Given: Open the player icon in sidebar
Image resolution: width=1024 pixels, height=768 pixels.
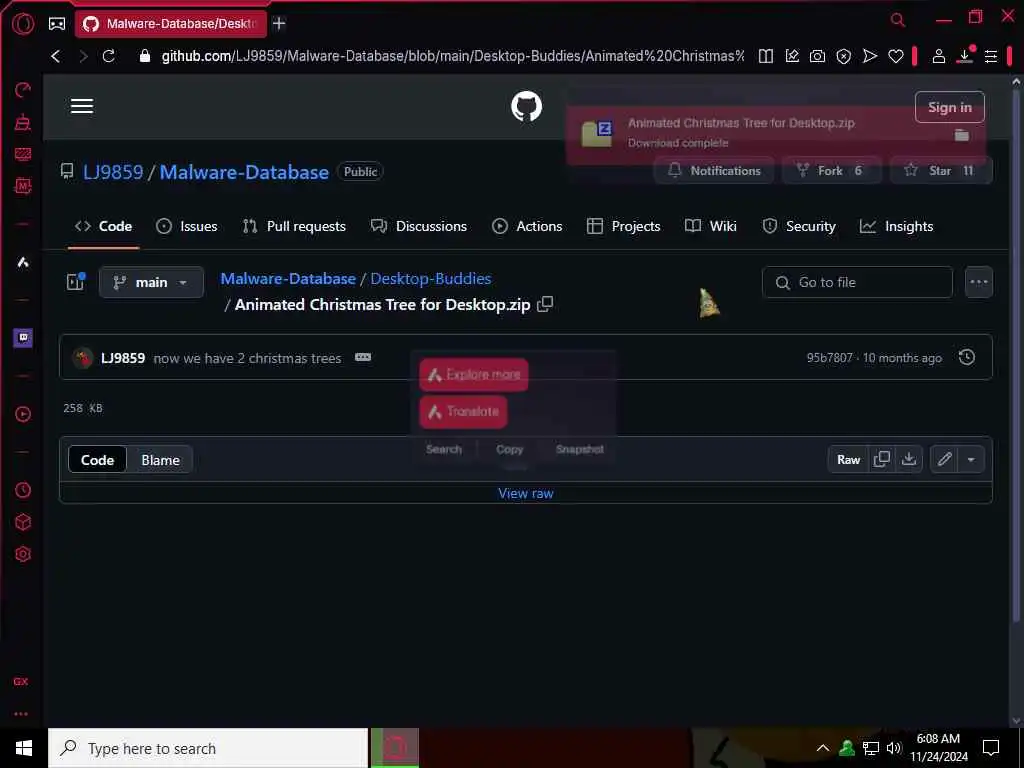Looking at the screenshot, I should click(x=23, y=414).
